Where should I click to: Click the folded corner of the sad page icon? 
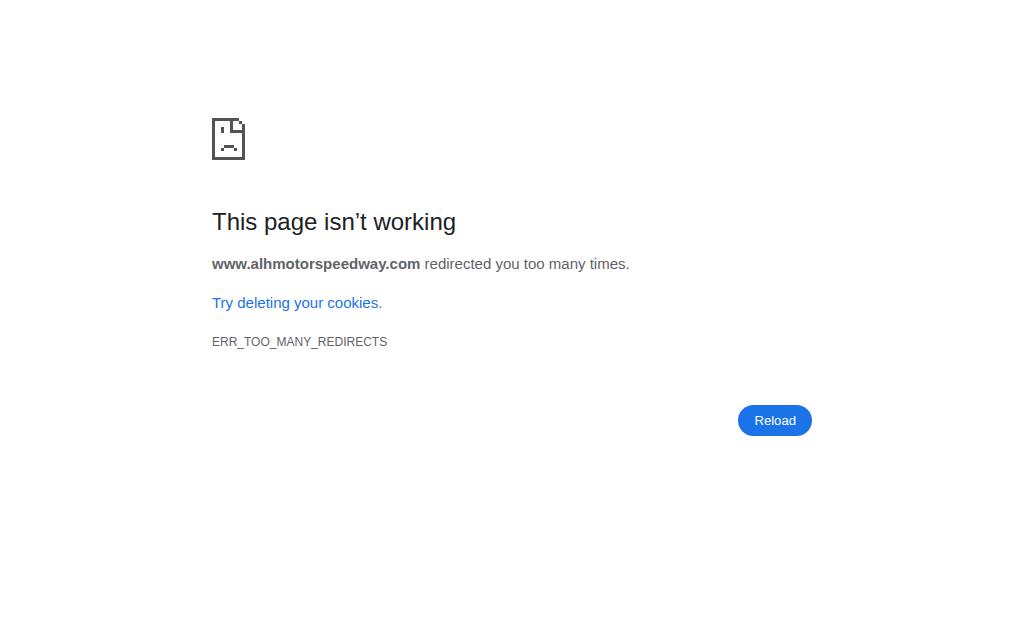pyautogui.click(x=238, y=124)
